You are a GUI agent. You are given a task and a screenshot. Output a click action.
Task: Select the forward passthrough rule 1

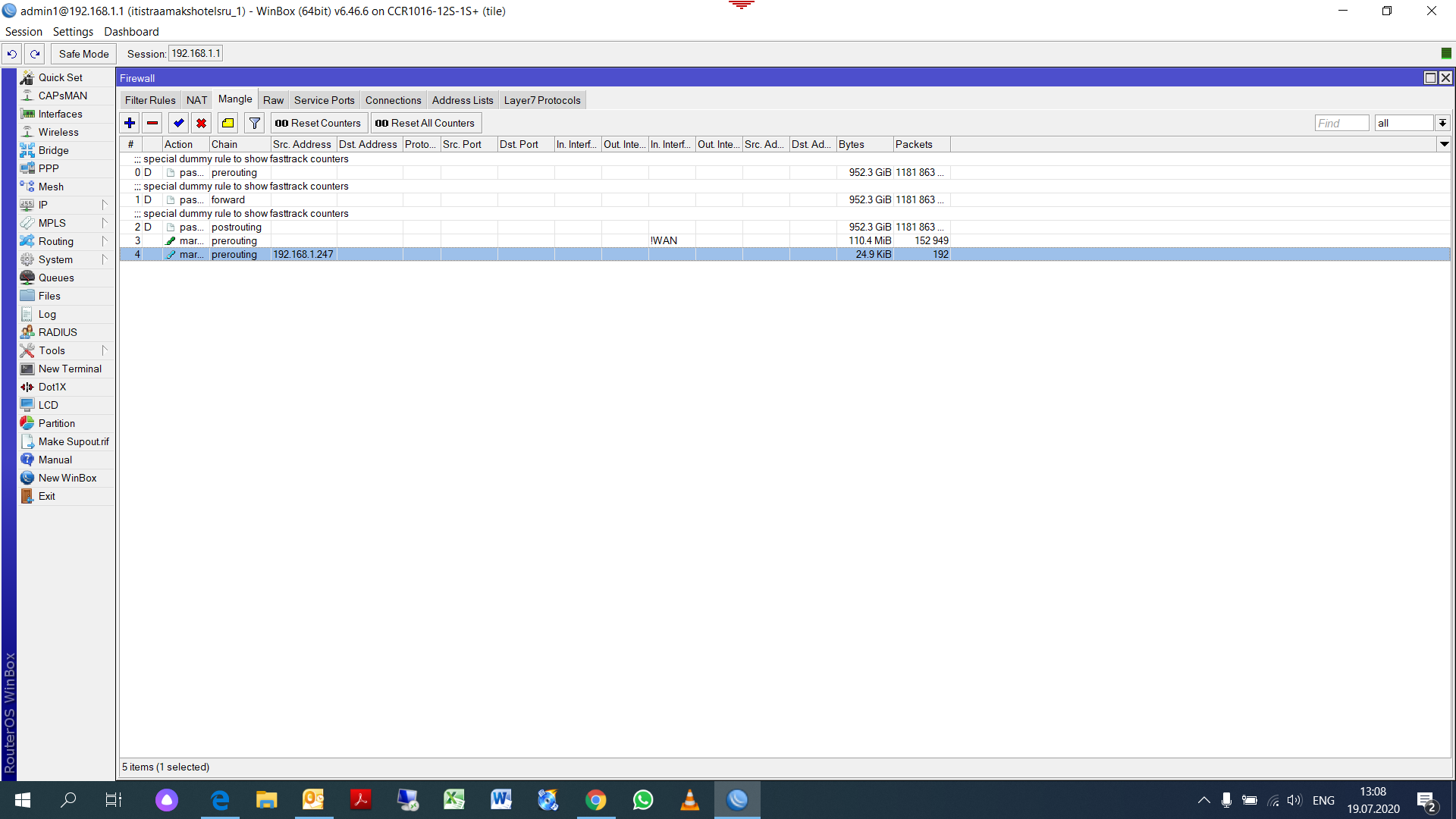(785, 200)
